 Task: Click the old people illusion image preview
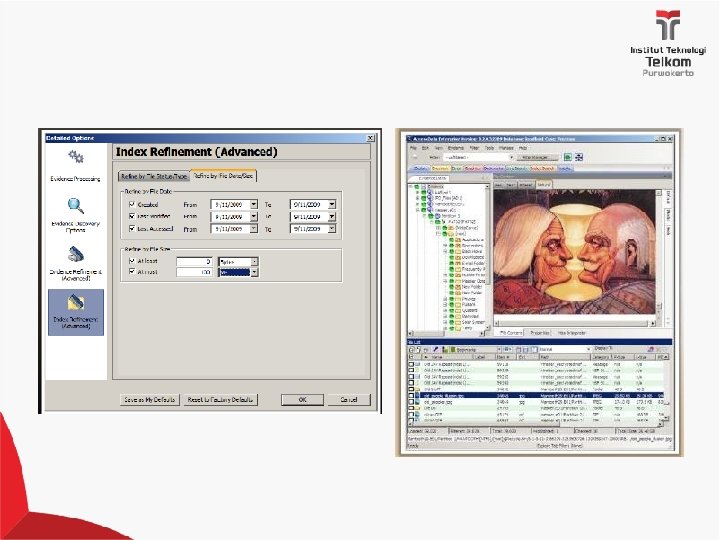click(x=574, y=252)
